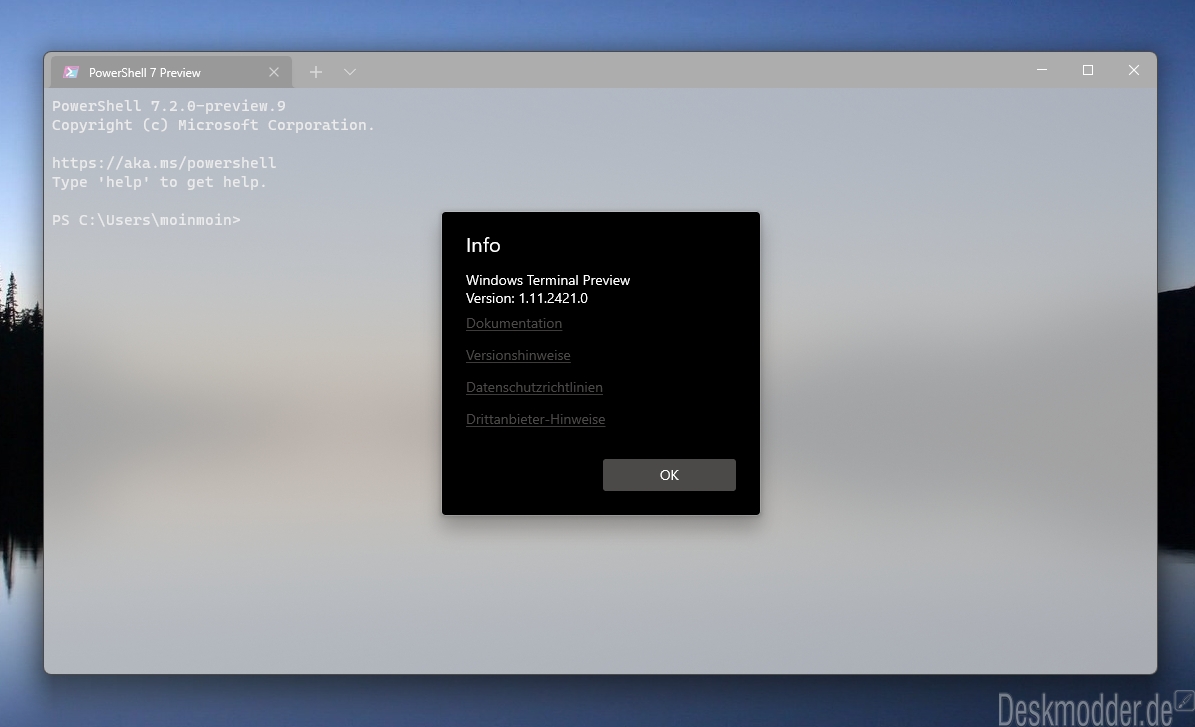Close the Windows Terminal window
The height and width of the screenshot is (727, 1195).
(1134, 70)
